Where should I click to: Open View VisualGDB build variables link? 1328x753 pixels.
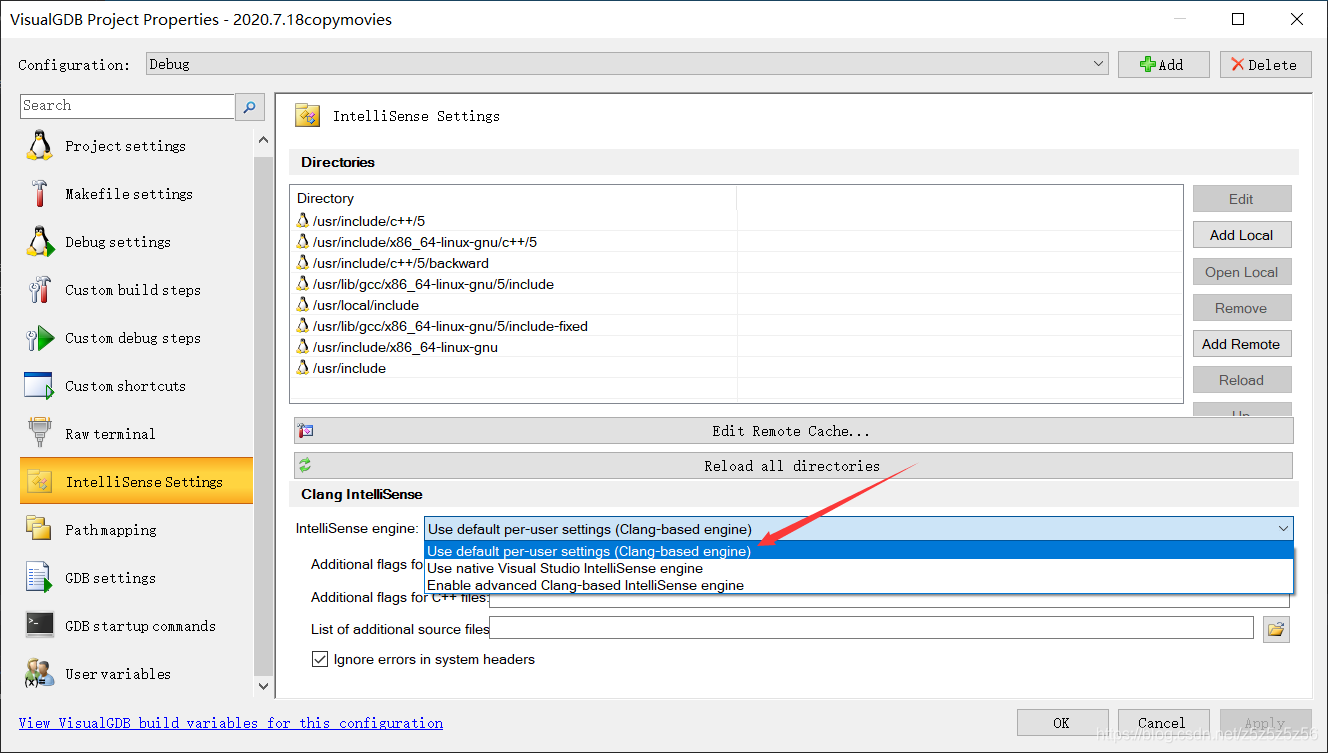pyautogui.click(x=231, y=723)
